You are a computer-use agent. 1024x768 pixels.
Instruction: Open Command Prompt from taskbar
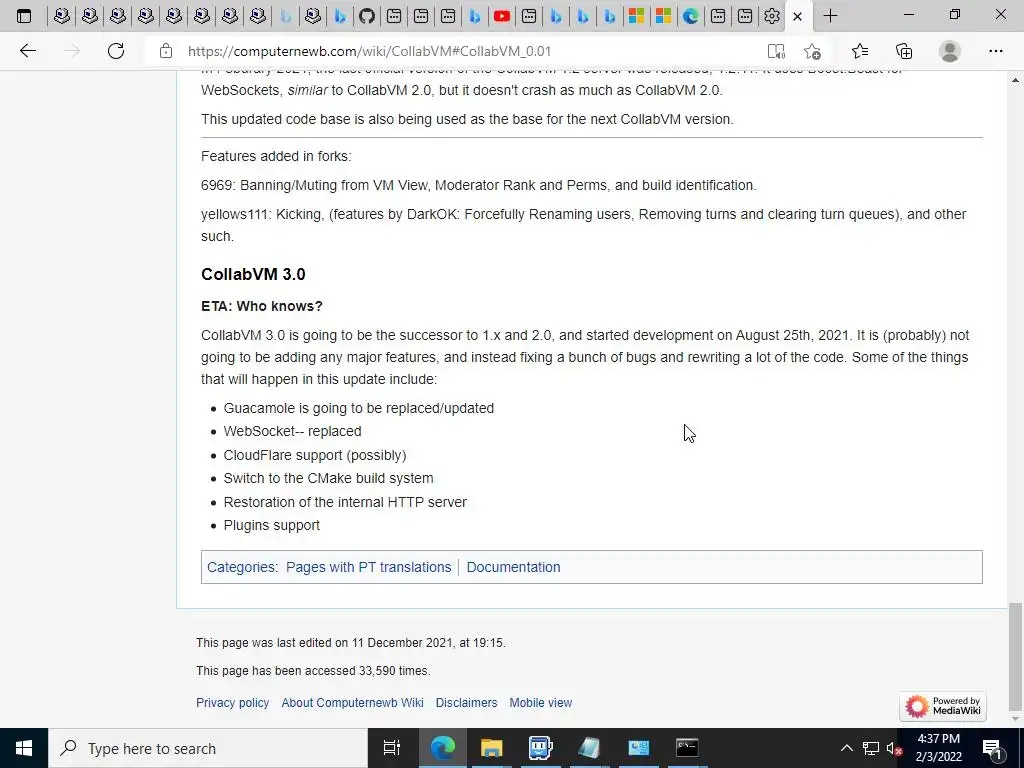click(687, 748)
